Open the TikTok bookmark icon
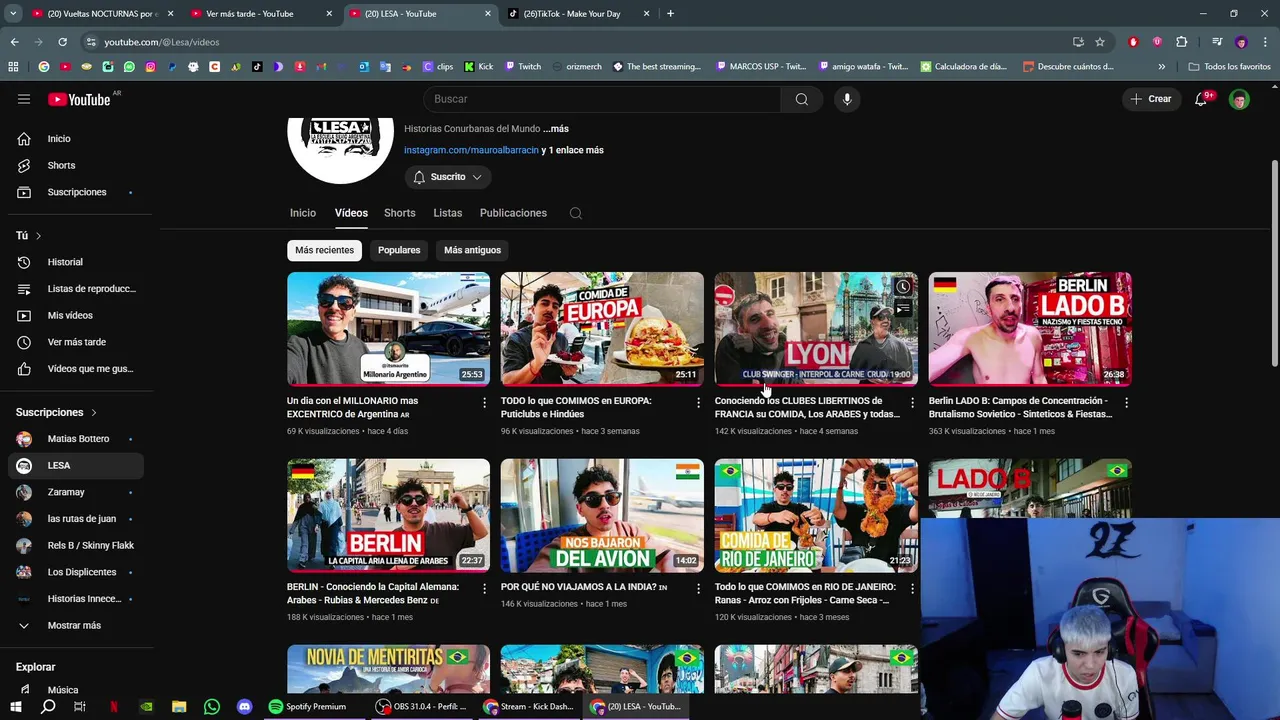Image resolution: width=1280 pixels, height=720 pixels. [x=257, y=67]
